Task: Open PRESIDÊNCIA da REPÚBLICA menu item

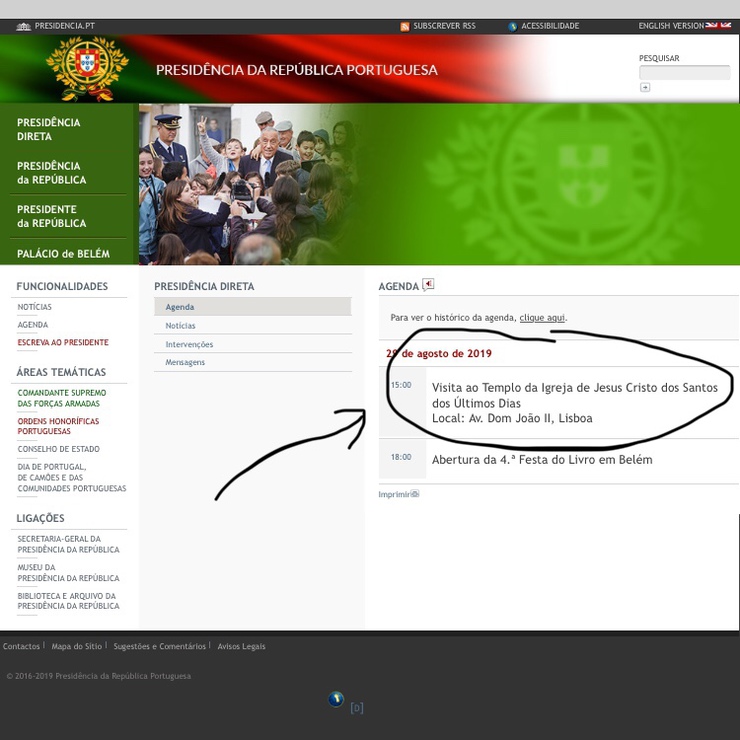Action: tap(51, 173)
